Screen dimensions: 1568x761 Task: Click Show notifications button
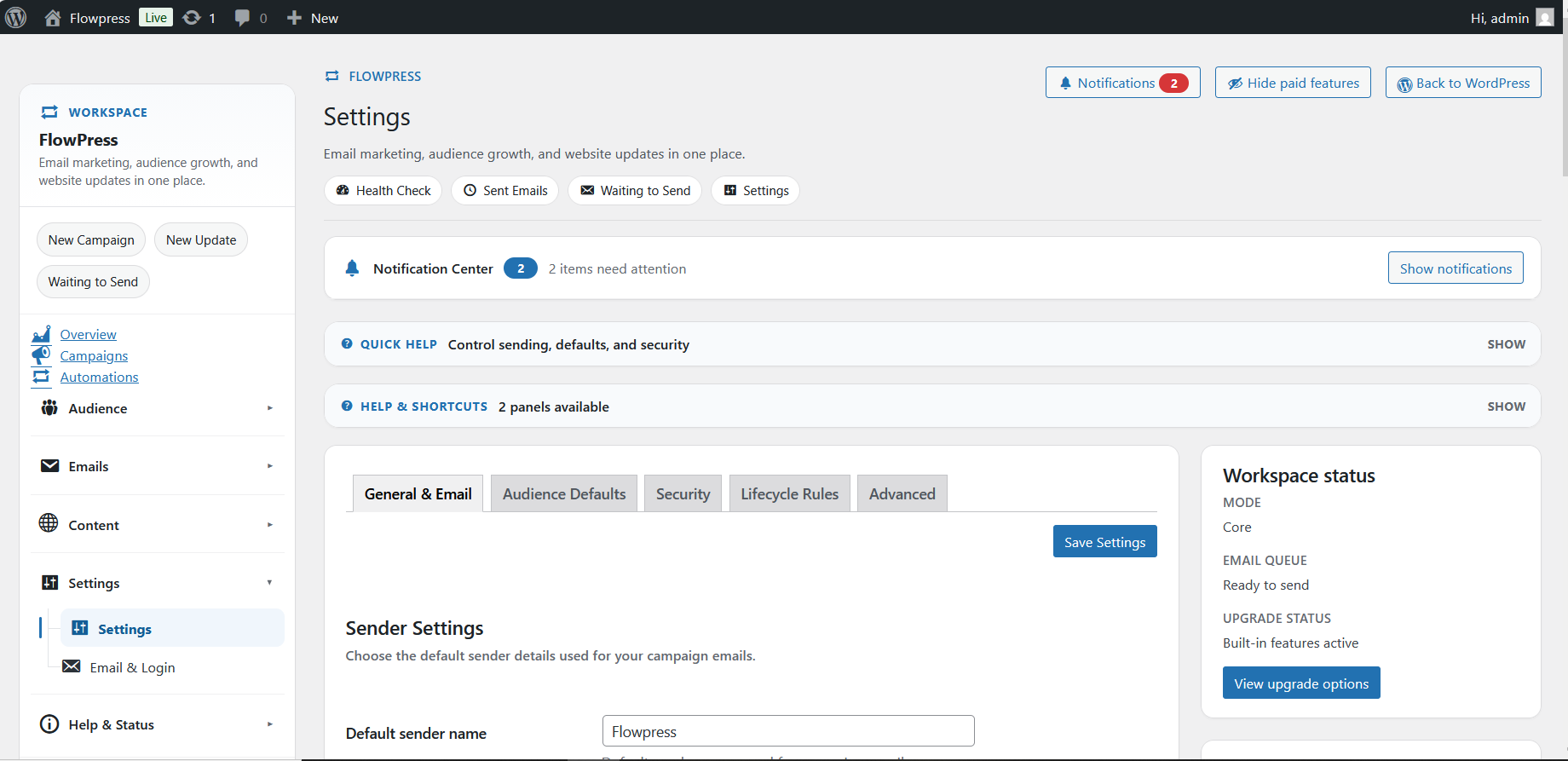[1456, 268]
